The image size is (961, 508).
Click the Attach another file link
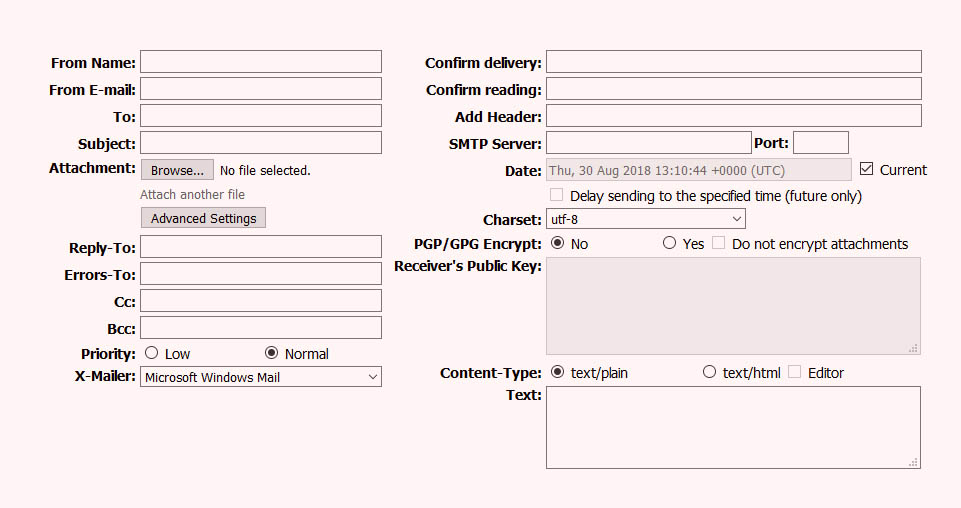[x=192, y=195]
